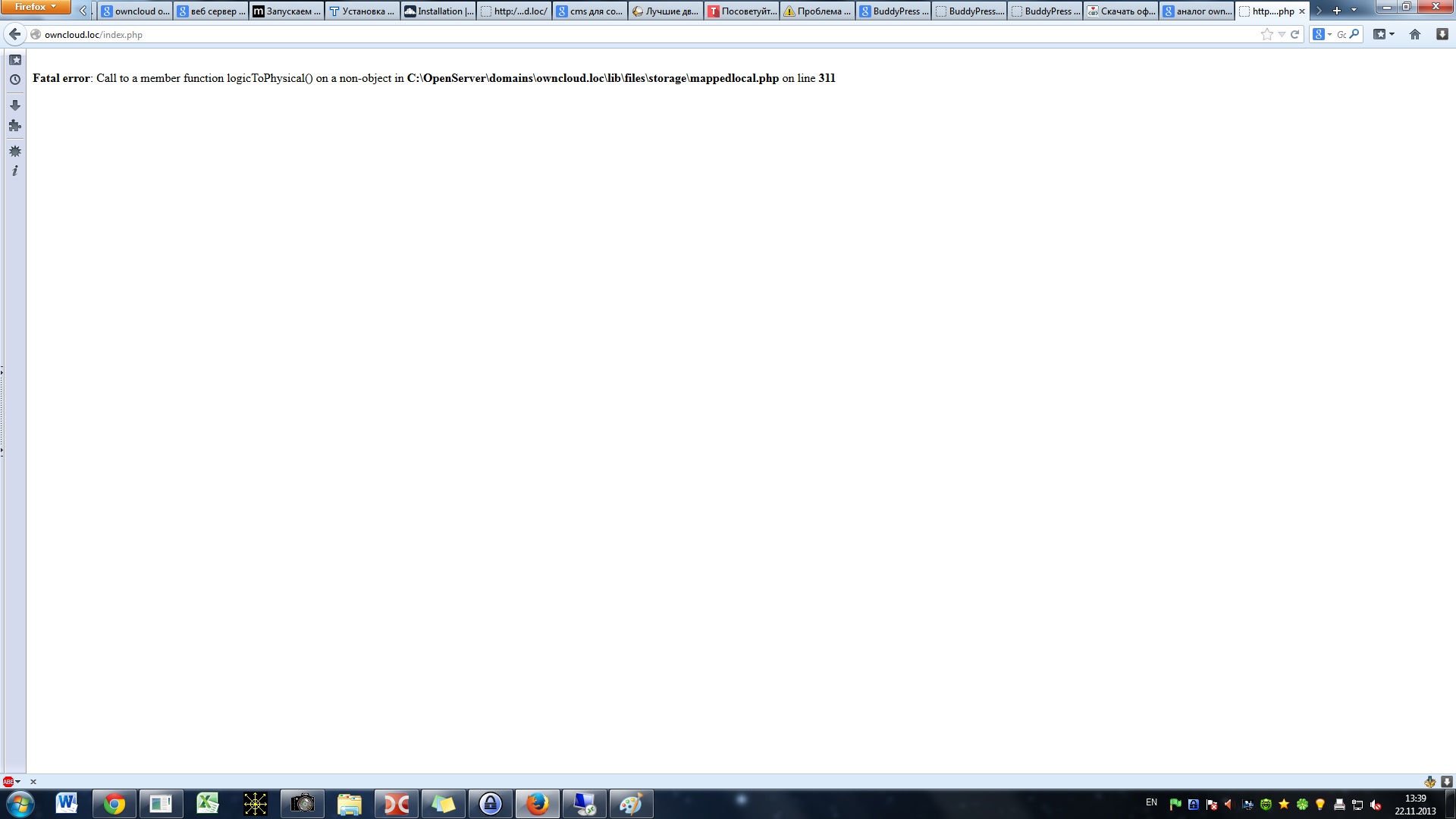This screenshot has width=1456, height=819.
Task: Bookmark this page with star icon
Action: 1266,34
